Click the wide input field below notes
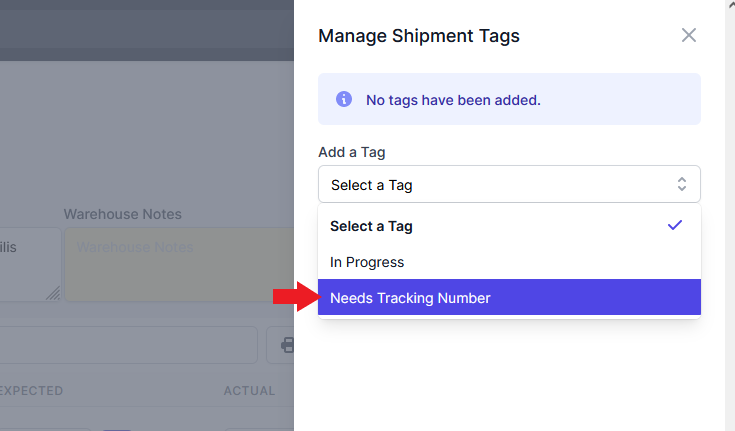The height and width of the screenshot is (431, 735). 128,345
